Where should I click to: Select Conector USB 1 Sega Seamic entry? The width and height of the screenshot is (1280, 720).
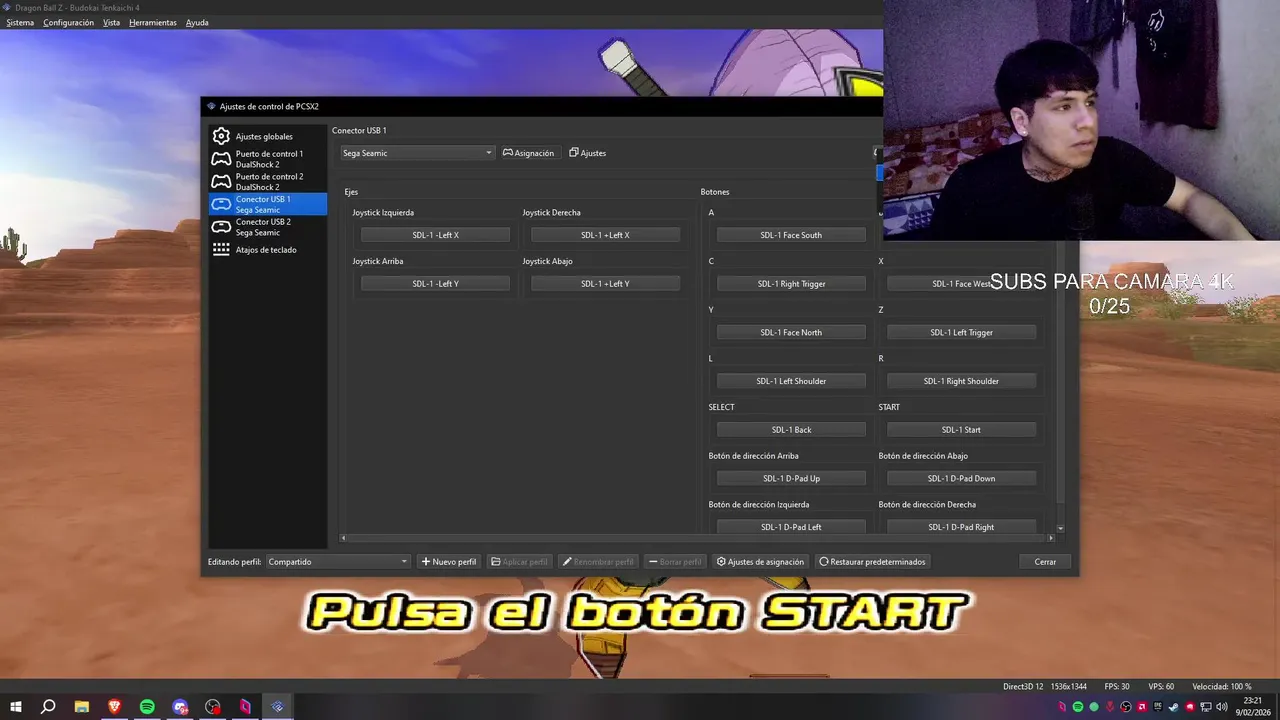(x=267, y=204)
